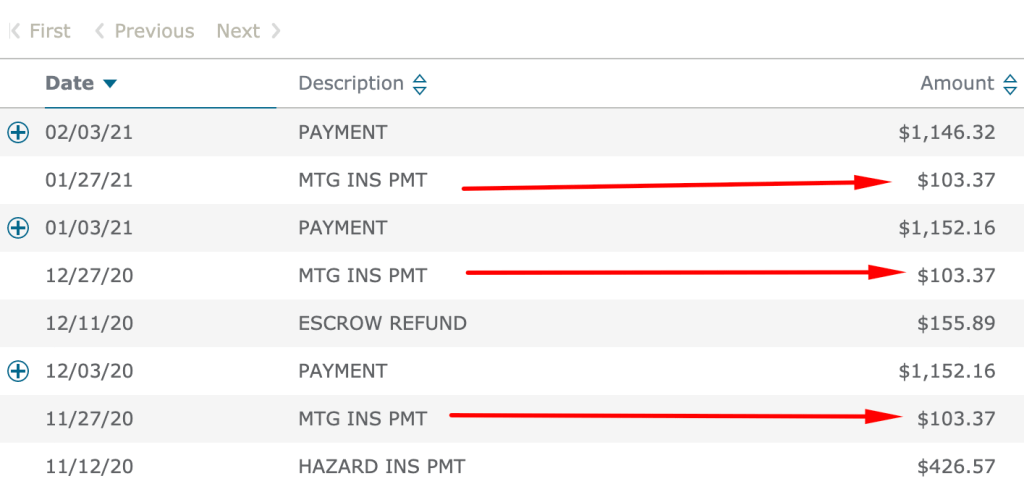Sort by Amount using the sort arrows icon
This screenshot has height=497, width=1024.
(x=1010, y=84)
